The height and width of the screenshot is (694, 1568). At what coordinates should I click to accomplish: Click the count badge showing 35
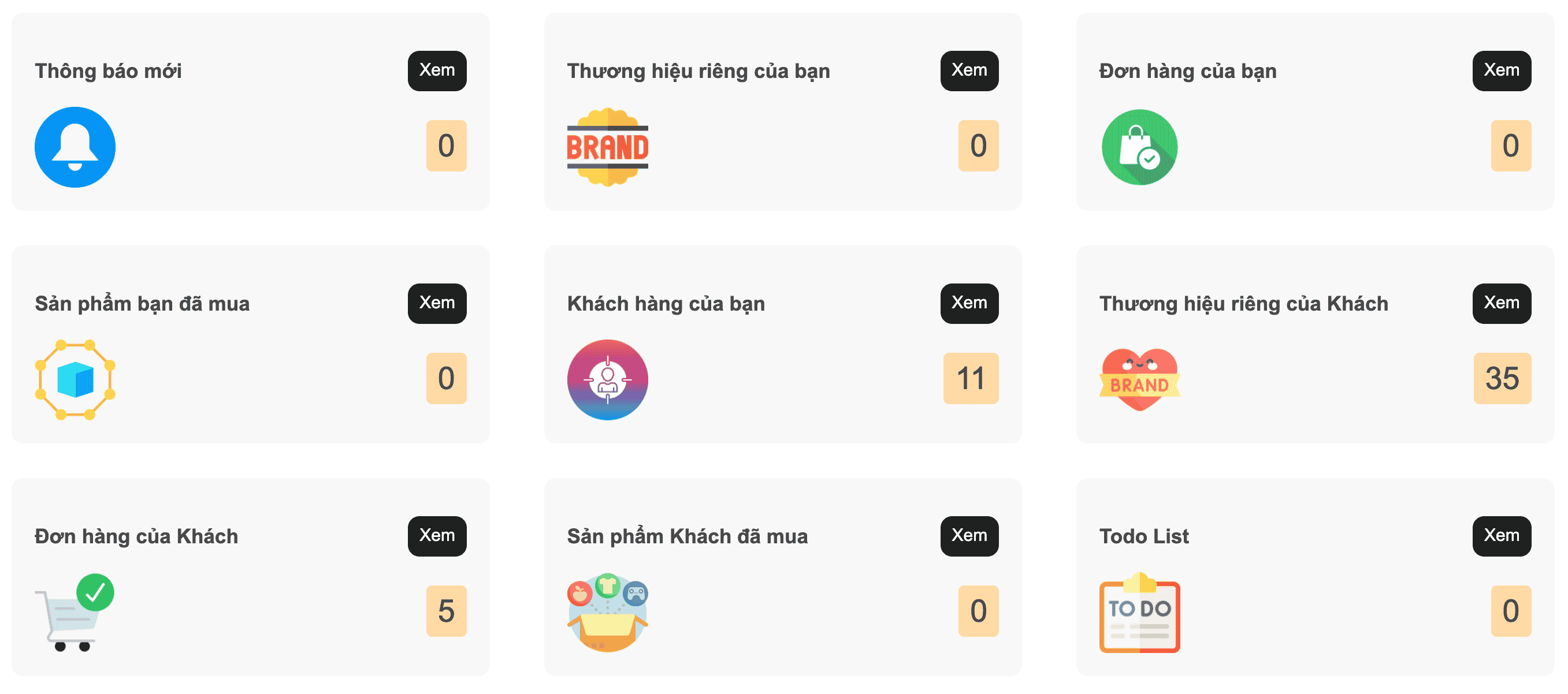tap(1502, 378)
